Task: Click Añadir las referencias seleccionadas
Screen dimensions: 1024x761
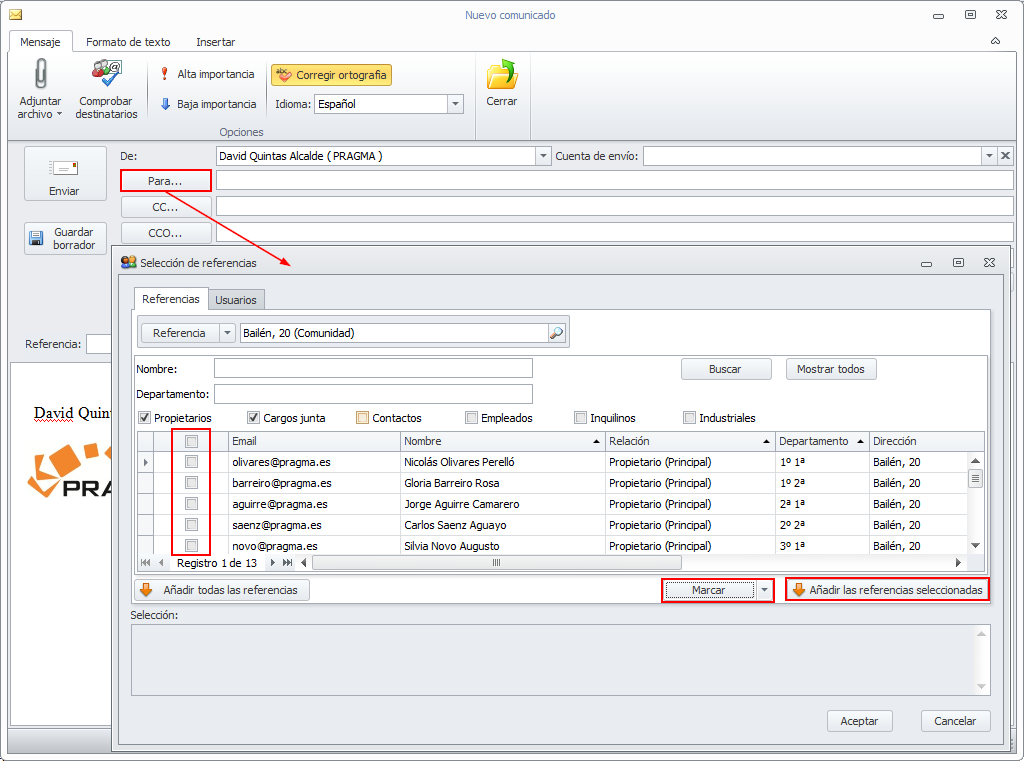Action: (888, 590)
